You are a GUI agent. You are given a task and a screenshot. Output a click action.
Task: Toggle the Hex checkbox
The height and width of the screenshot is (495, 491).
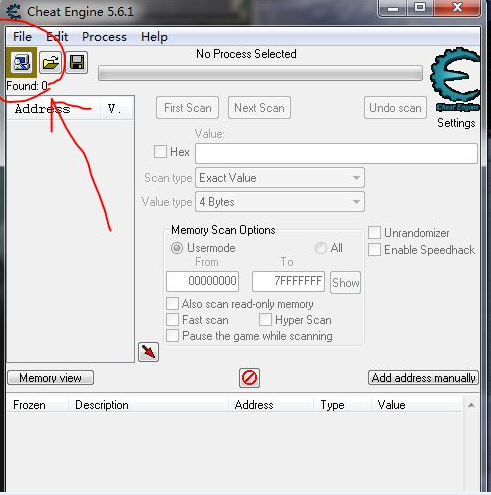pos(160,151)
